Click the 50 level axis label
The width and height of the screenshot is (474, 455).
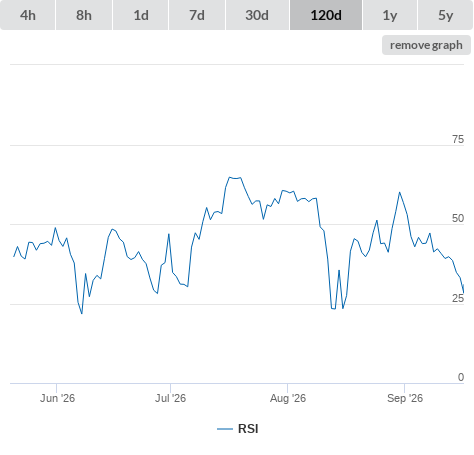tap(458, 218)
